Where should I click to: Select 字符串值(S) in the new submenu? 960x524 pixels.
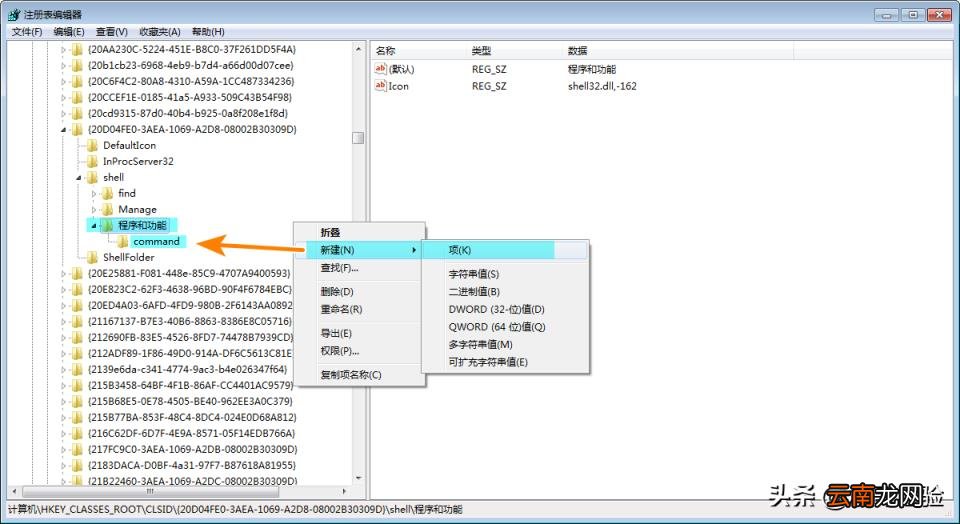tap(505, 274)
